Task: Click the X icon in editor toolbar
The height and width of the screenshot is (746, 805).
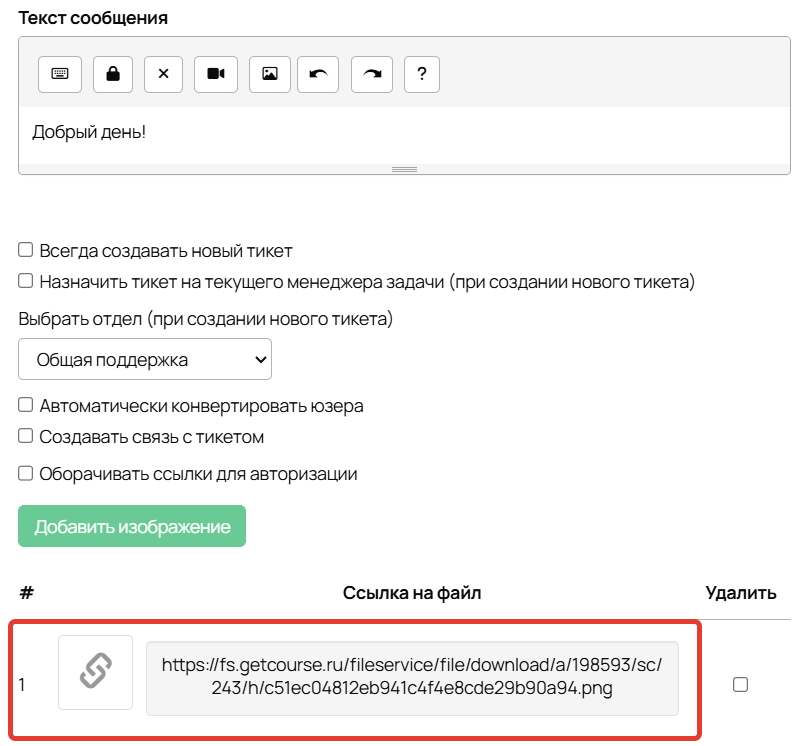Action: click(x=164, y=74)
